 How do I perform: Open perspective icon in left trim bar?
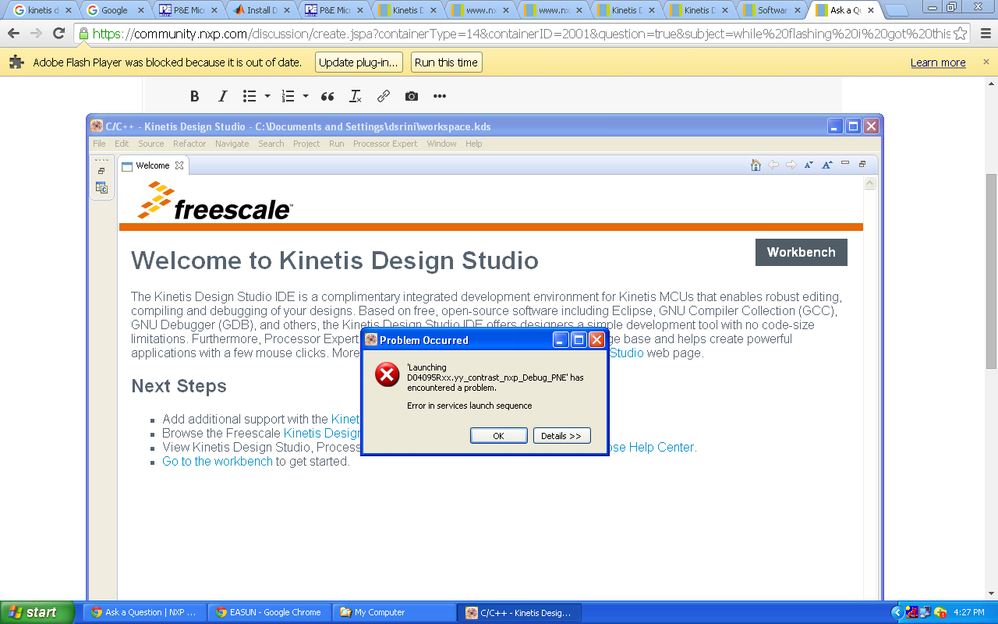[x=102, y=188]
